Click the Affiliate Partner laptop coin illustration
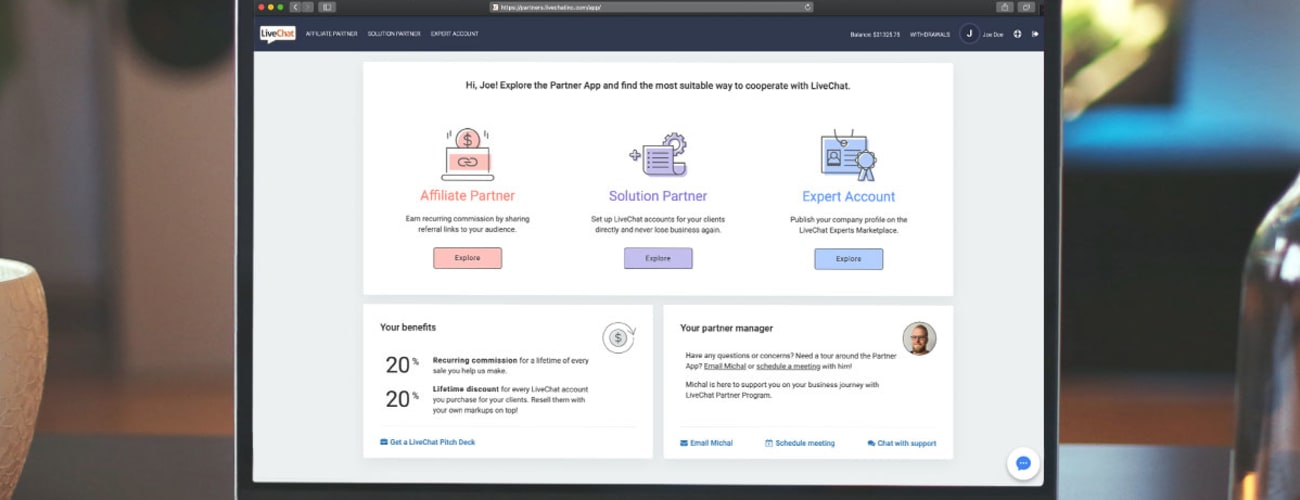Image resolution: width=1300 pixels, height=500 pixels. [467, 155]
